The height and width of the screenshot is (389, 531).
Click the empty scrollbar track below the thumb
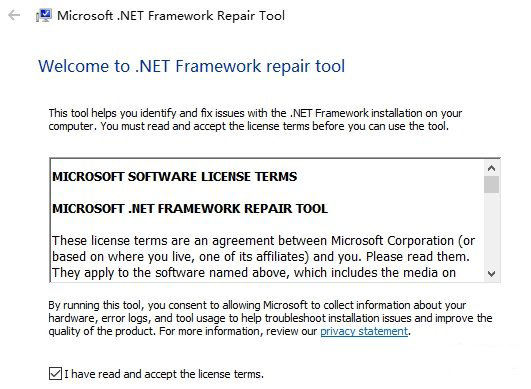(x=491, y=230)
